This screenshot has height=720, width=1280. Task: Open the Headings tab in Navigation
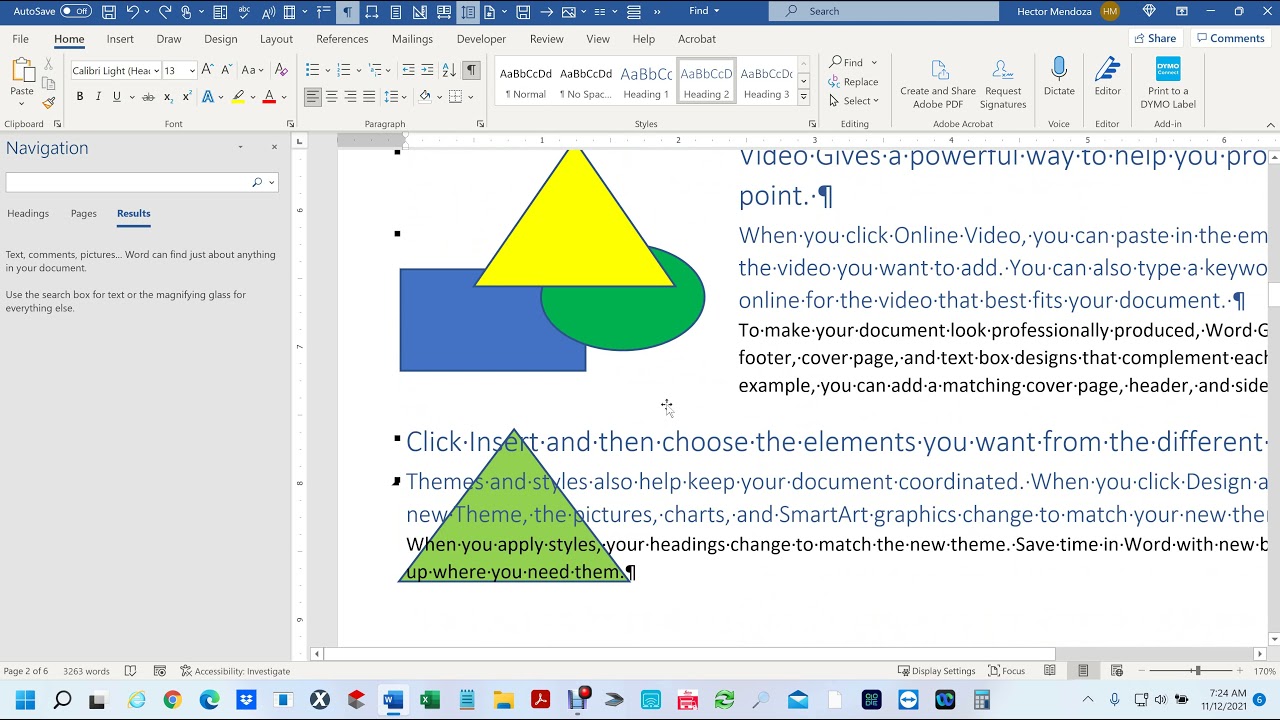tap(28, 213)
